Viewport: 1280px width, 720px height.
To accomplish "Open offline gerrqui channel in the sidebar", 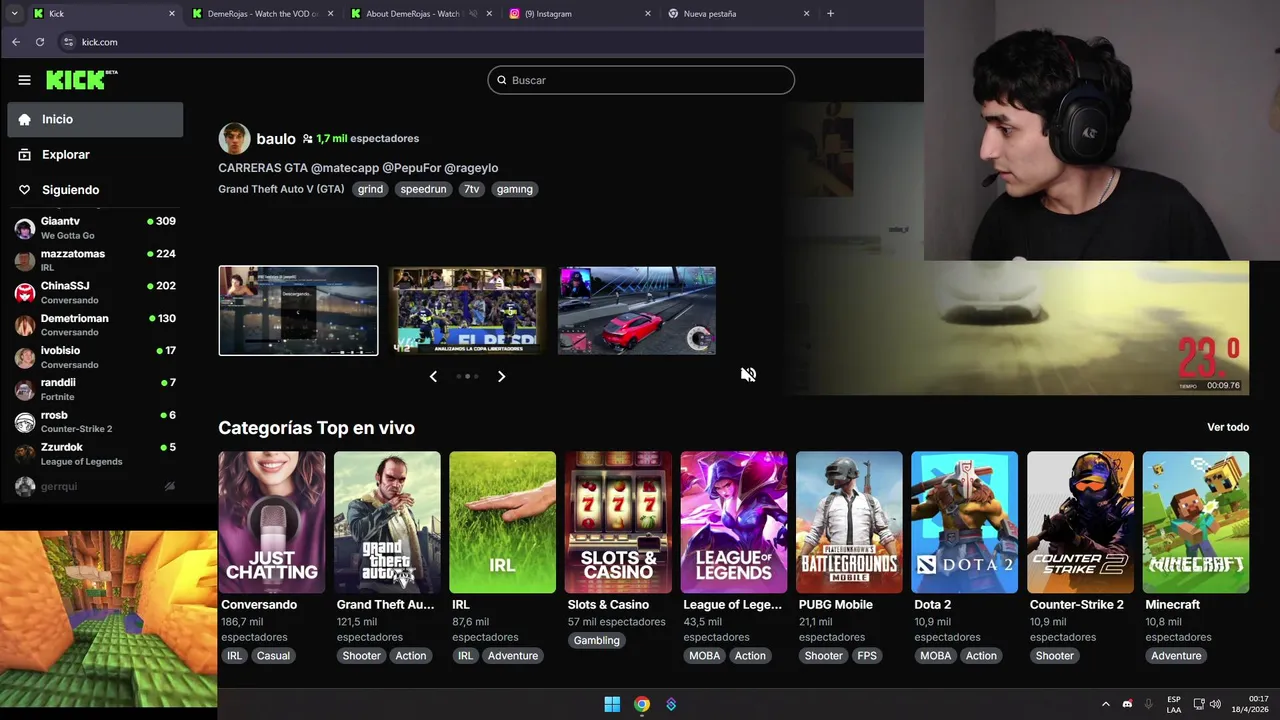I will coord(95,486).
